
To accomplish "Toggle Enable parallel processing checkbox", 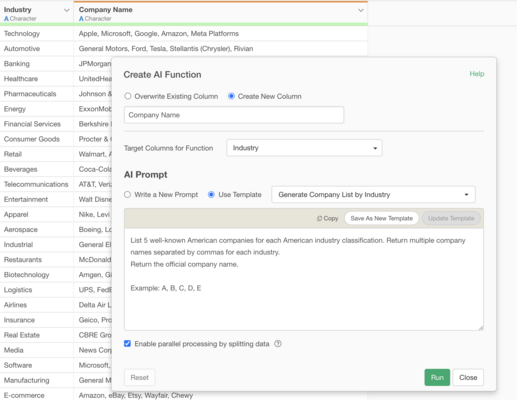I will click(127, 344).
